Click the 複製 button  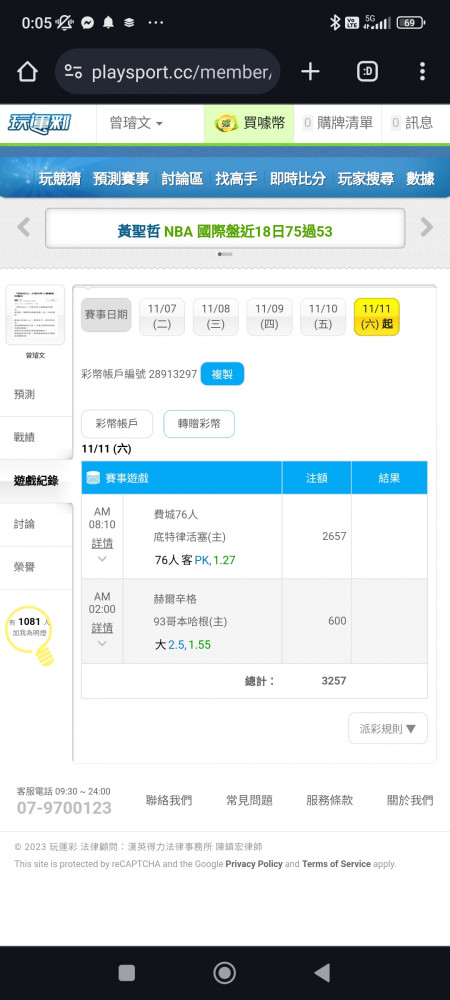pos(222,374)
